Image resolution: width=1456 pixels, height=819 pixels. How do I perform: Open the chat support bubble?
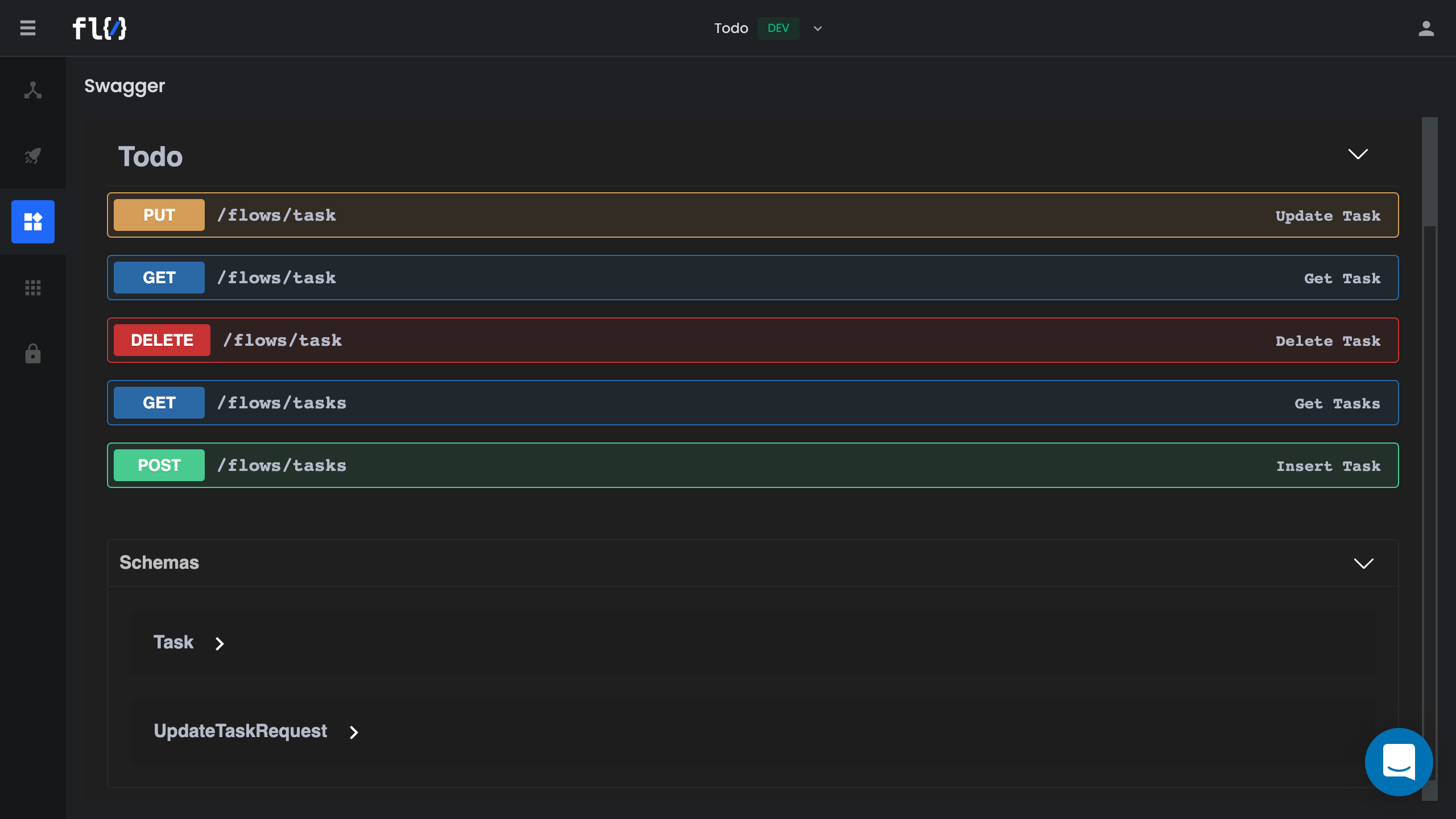(1399, 762)
